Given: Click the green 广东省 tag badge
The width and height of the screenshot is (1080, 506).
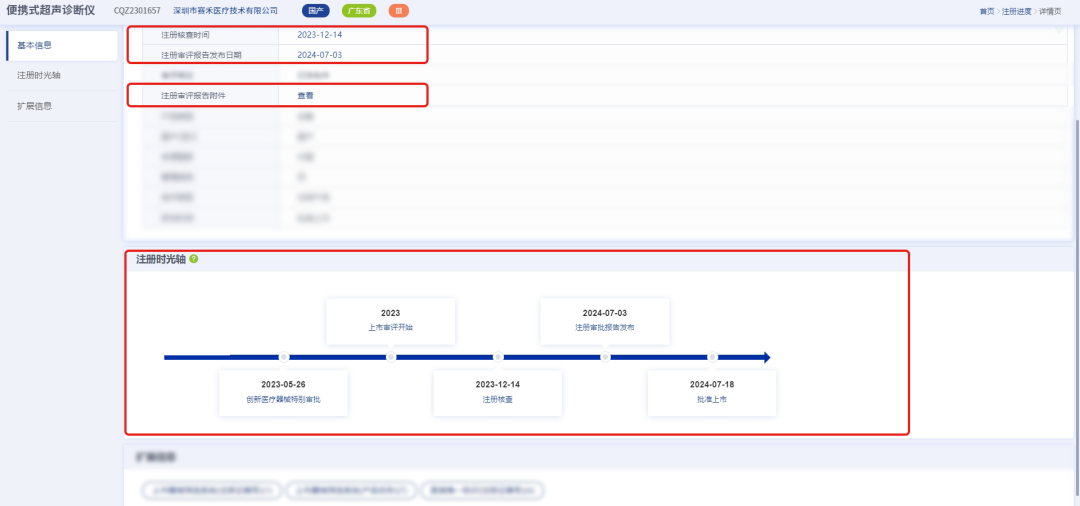Looking at the screenshot, I should point(359,10).
